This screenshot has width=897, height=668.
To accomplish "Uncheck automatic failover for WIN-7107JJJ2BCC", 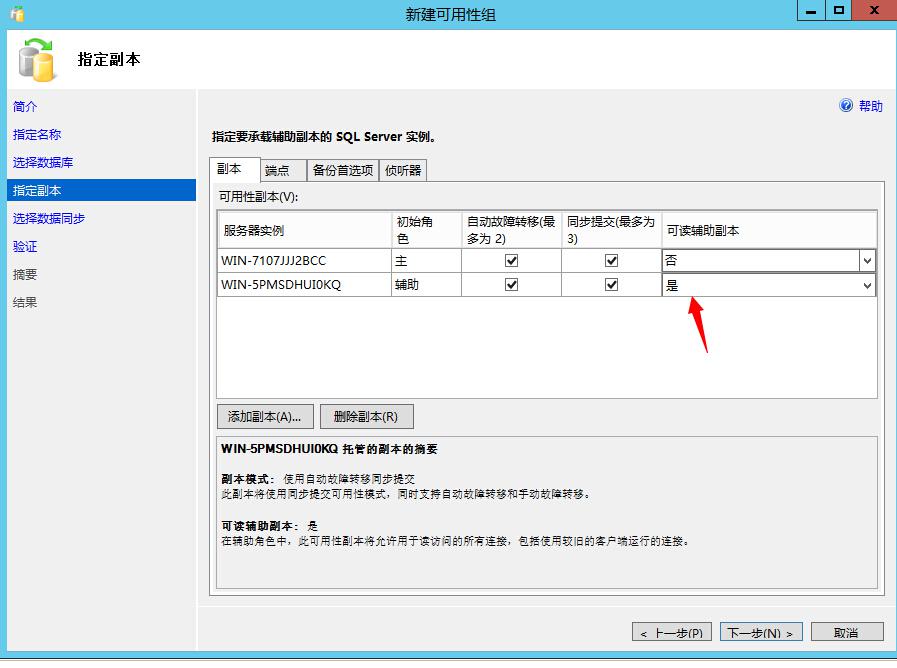I will coord(511,261).
